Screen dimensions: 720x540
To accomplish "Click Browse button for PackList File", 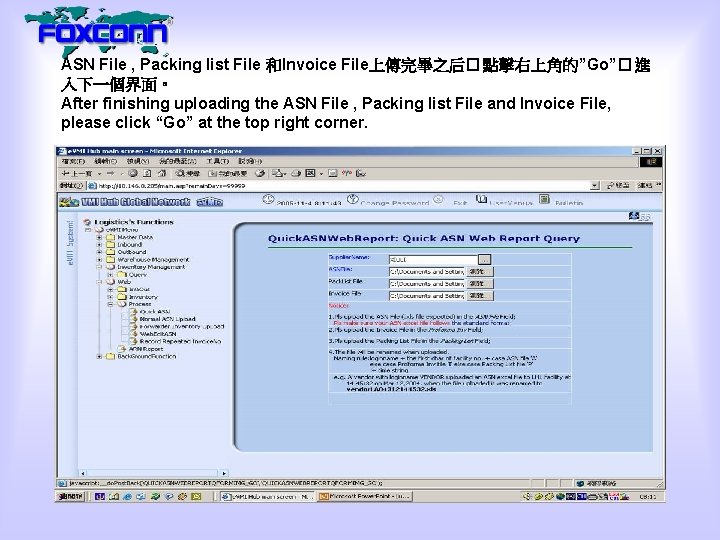I will pyautogui.click(x=479, y=284).
